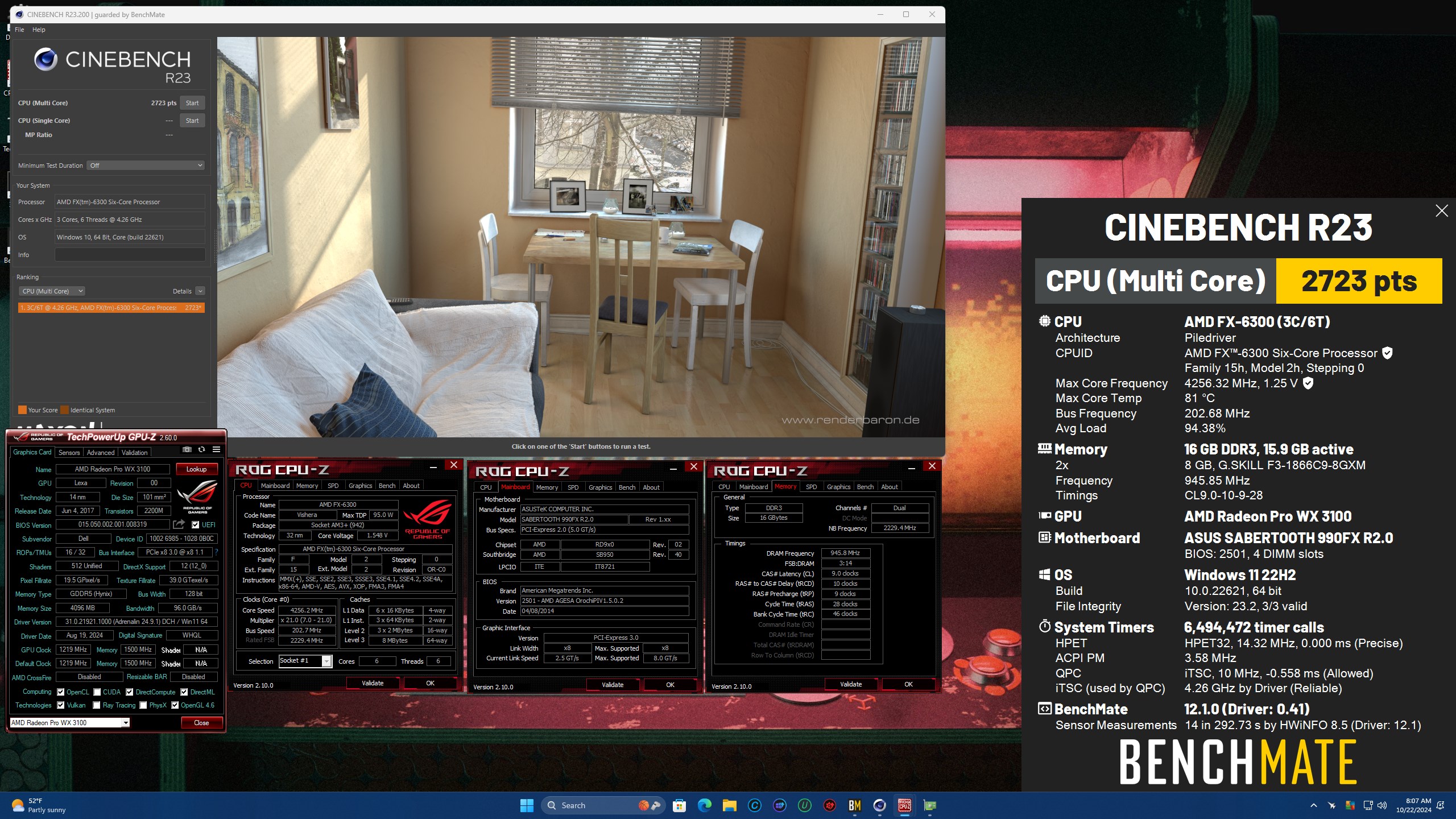Switch to the Advanced tab in GPU-Z

pos(101,453)
